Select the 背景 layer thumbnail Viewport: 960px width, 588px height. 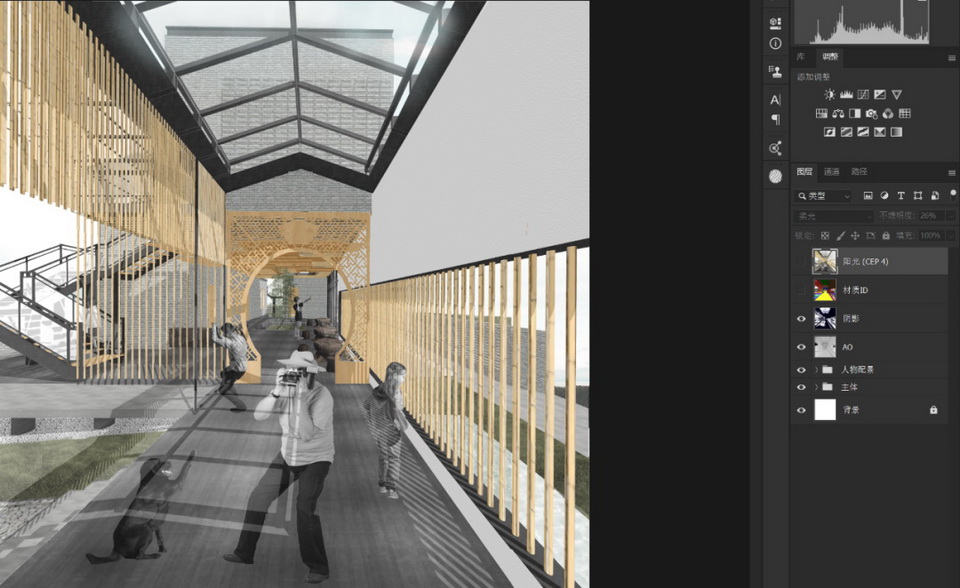pos(825,410)
